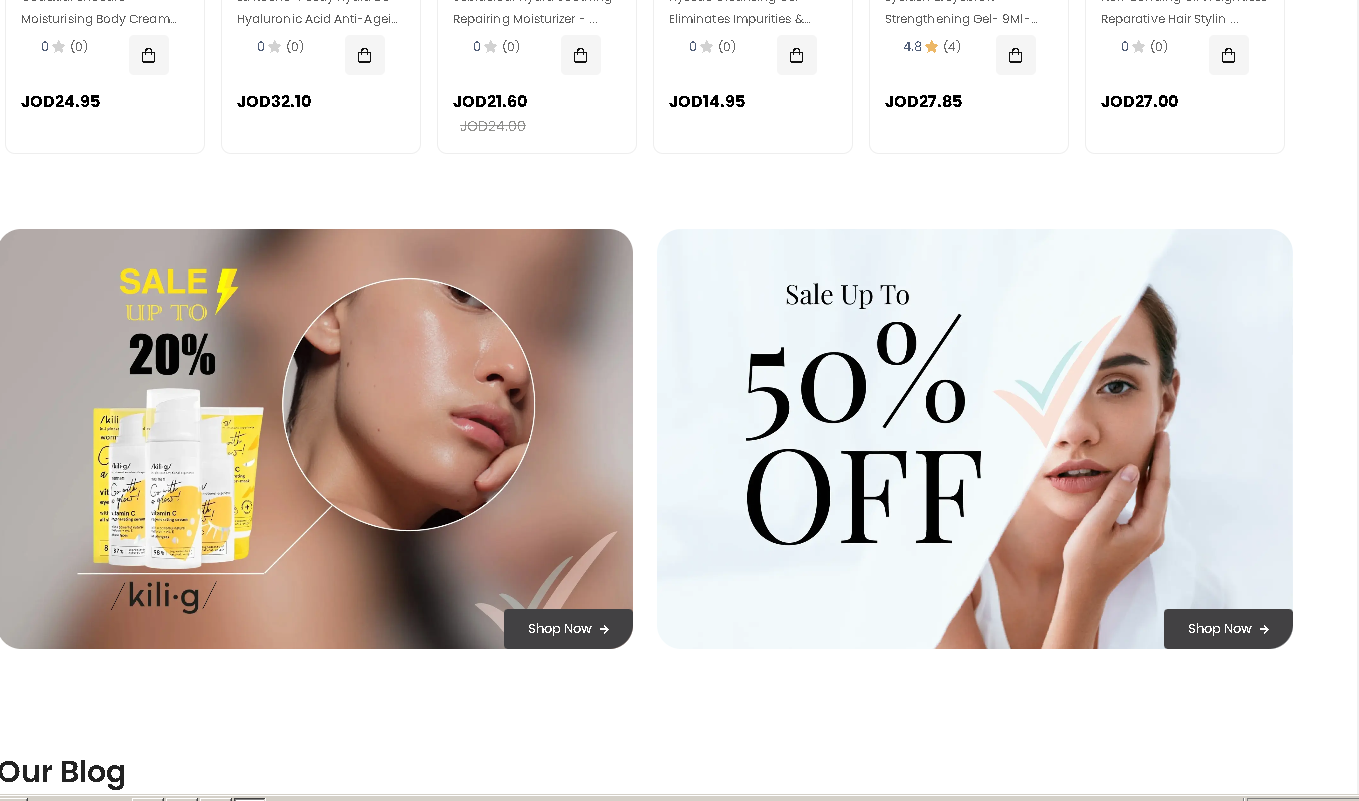This screenshot has height=801, width=1359.
Task: Click the gold star rated 4.8
Action: pos(932,46)
